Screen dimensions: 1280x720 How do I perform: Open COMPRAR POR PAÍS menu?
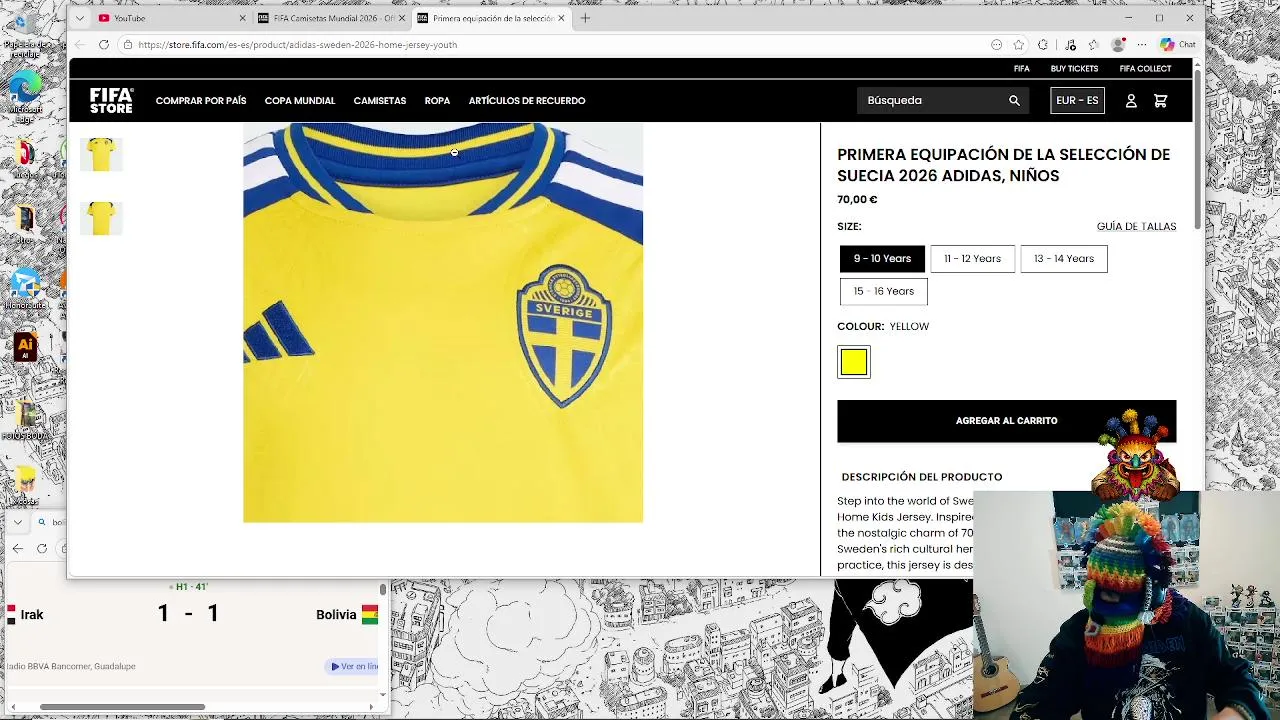pos(201,101)
